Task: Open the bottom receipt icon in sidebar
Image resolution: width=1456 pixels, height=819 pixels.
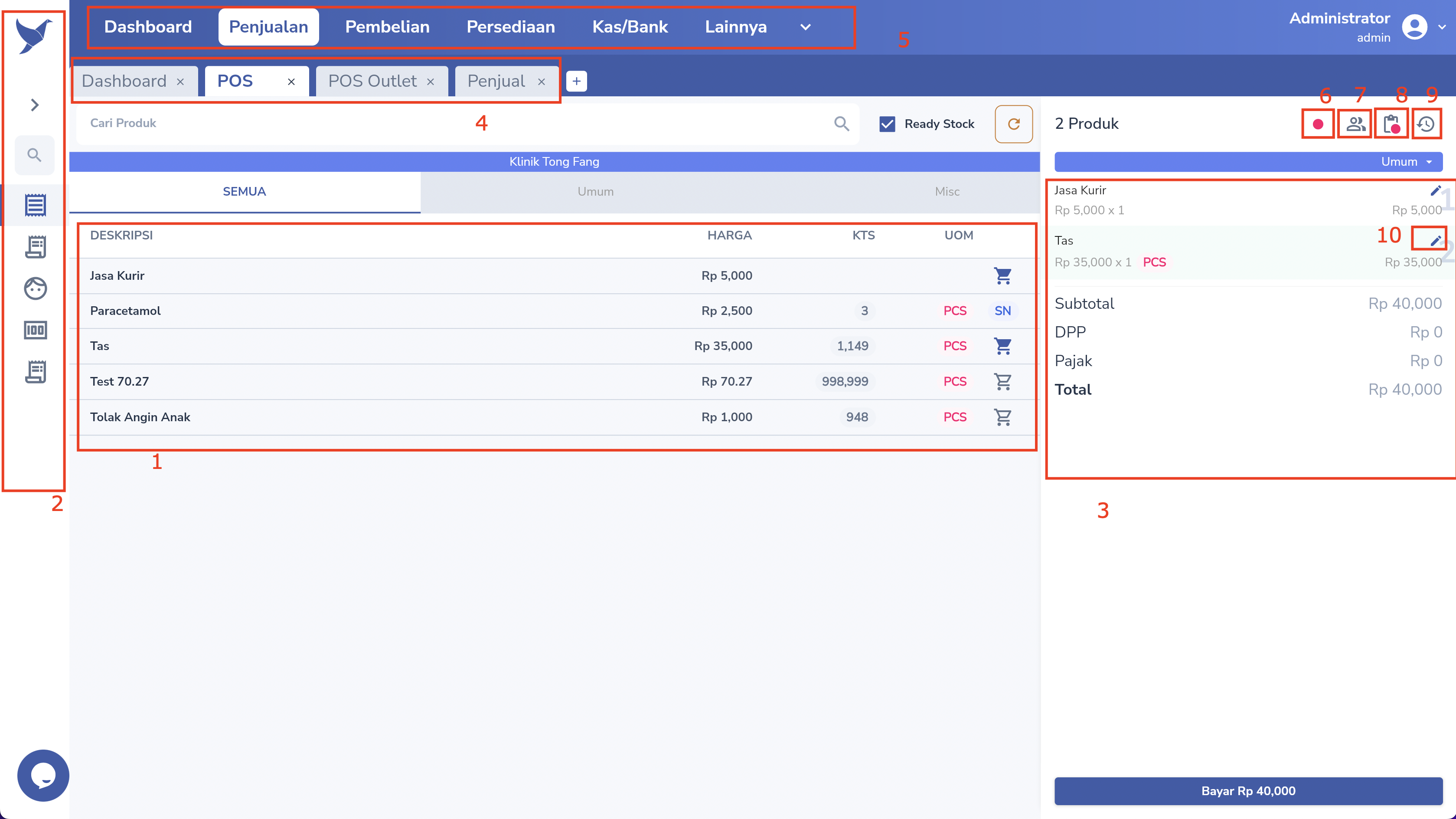Action: click(x=35, y=372)
